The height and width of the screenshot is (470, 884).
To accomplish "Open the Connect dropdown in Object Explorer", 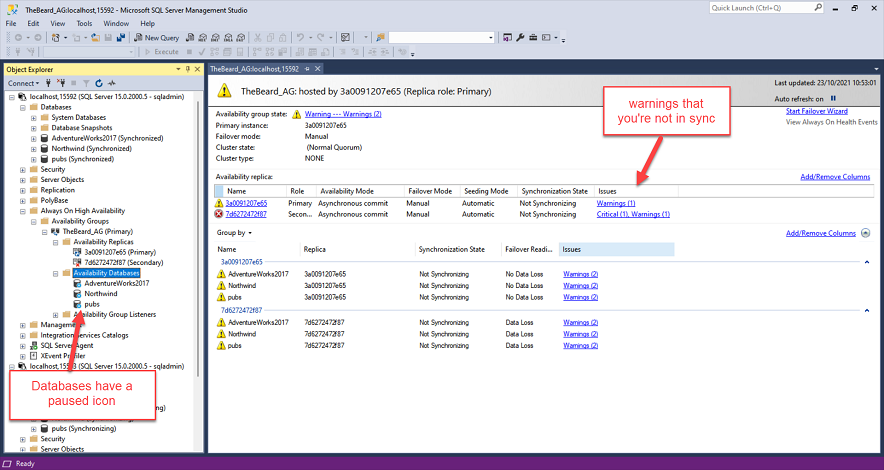I will (x=24, y=83).
